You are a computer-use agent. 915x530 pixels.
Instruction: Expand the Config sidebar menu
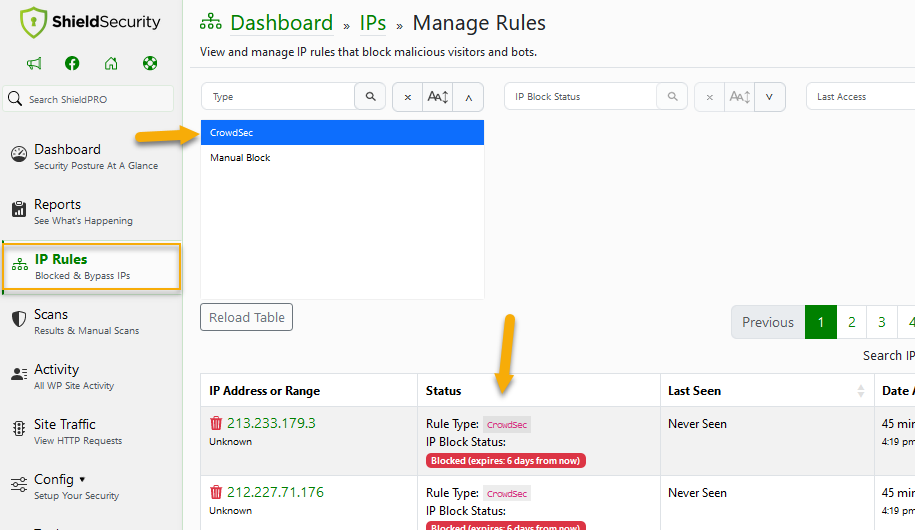coord(91,486)
